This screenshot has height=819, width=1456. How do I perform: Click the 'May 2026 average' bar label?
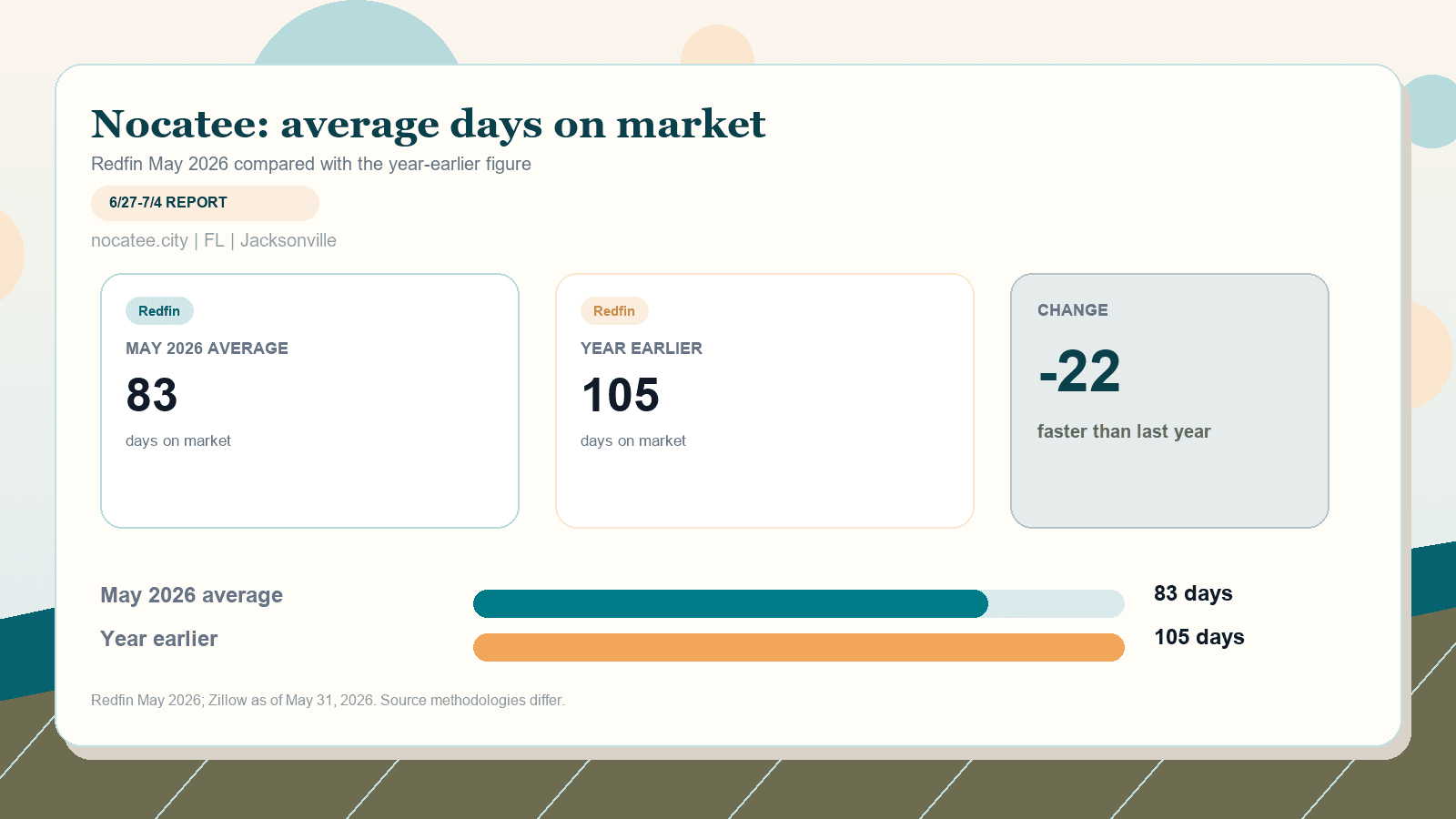[191, 595]
